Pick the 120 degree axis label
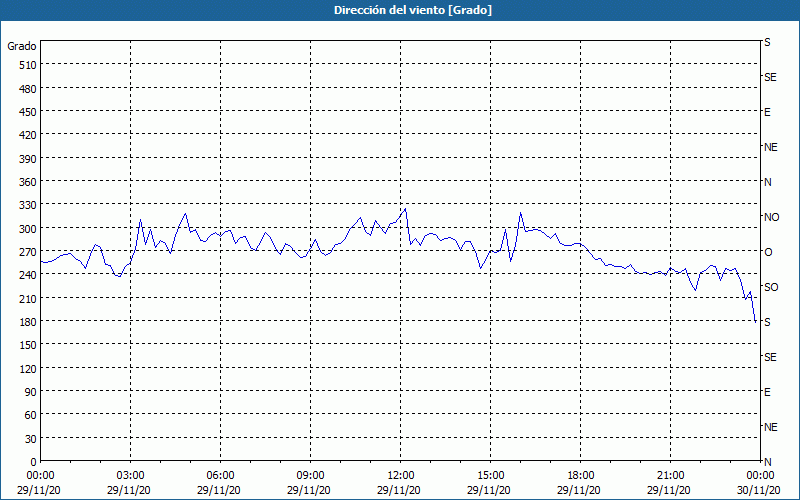The height and width of the screenshot is (500, 800). click(x=29, y=368)
